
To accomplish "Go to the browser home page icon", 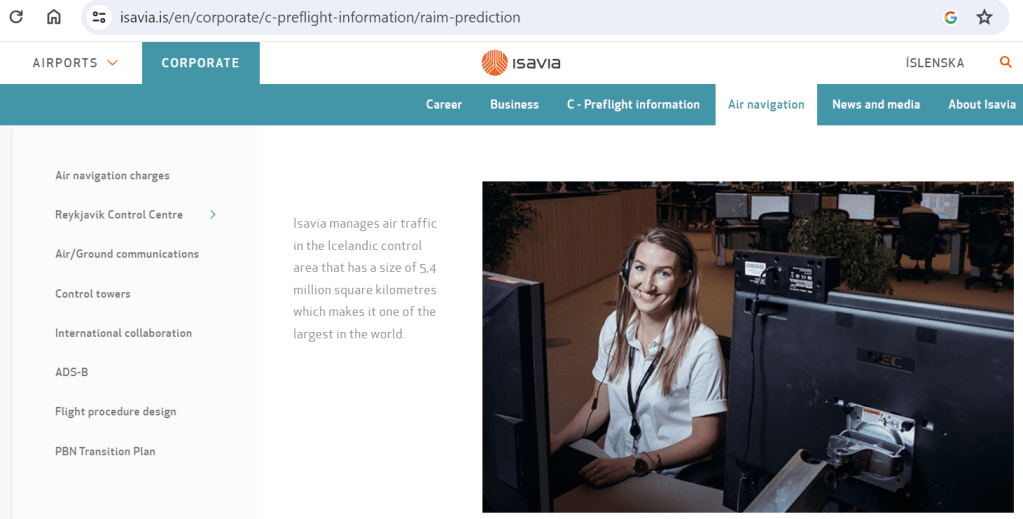I will click(53, 17).
